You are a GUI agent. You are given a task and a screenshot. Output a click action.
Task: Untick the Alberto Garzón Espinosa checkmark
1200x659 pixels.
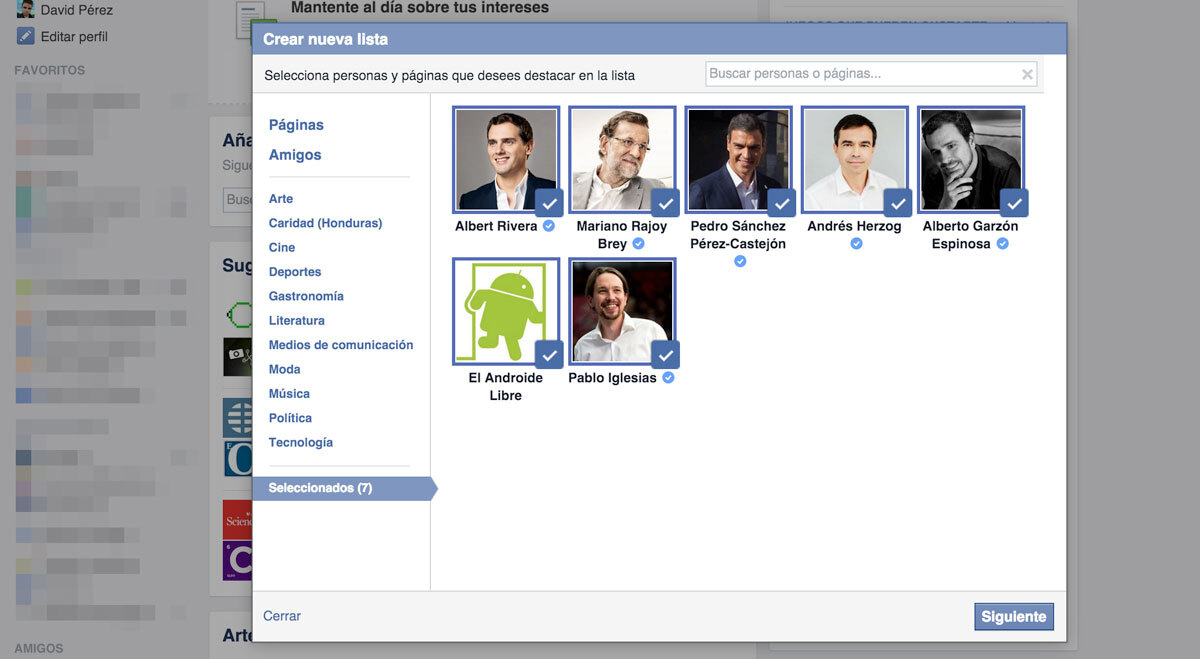[x=1014, y=204]
